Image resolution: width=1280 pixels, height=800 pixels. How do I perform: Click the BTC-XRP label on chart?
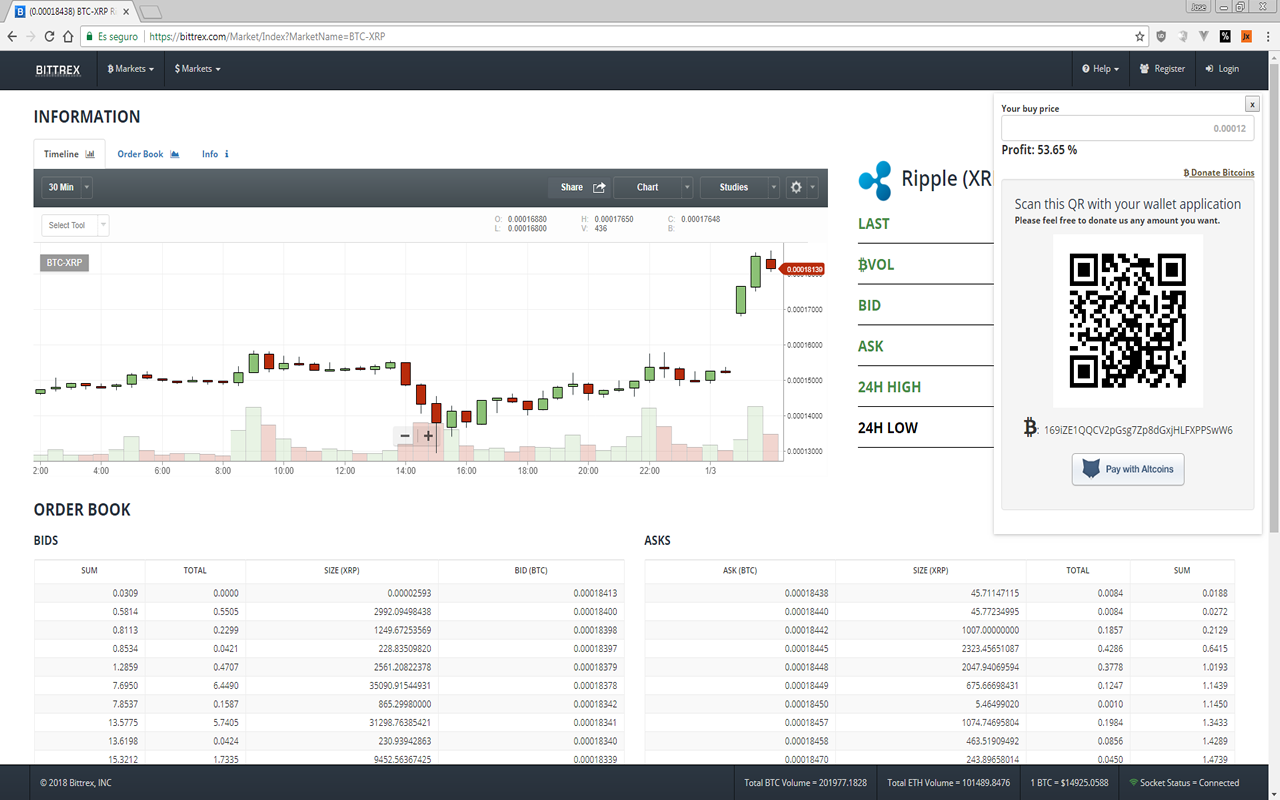65,263
